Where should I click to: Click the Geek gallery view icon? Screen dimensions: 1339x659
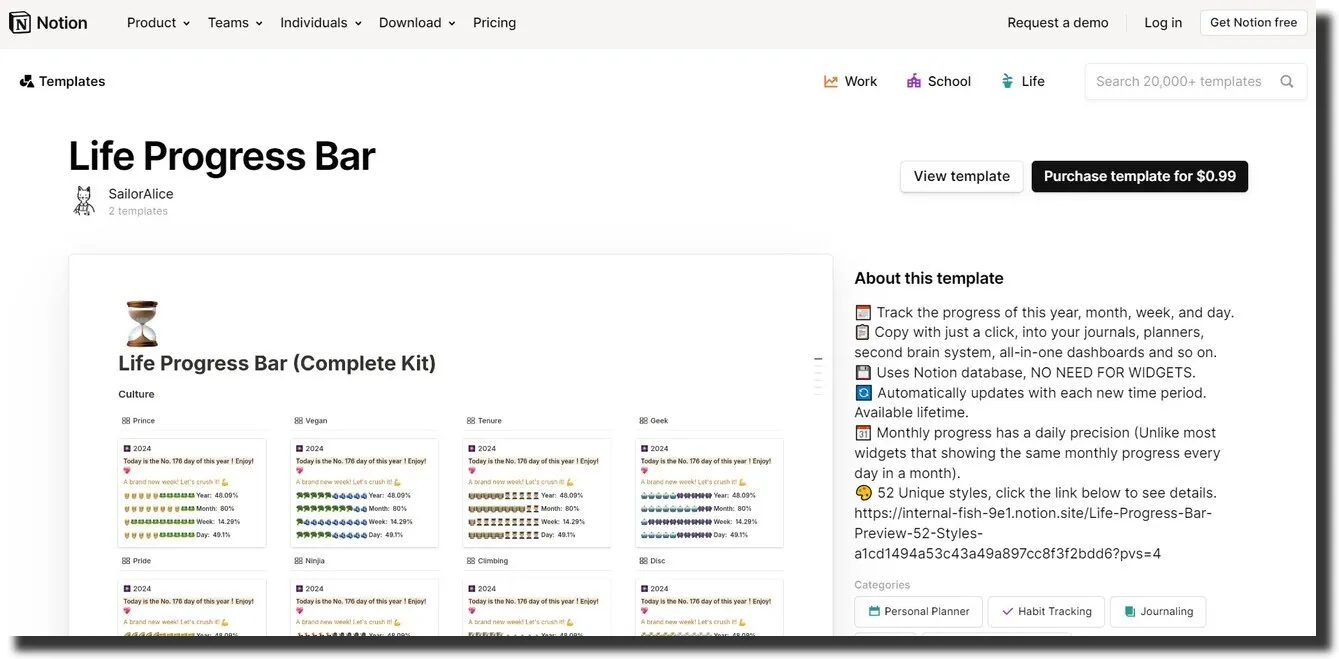click(643, 421)
